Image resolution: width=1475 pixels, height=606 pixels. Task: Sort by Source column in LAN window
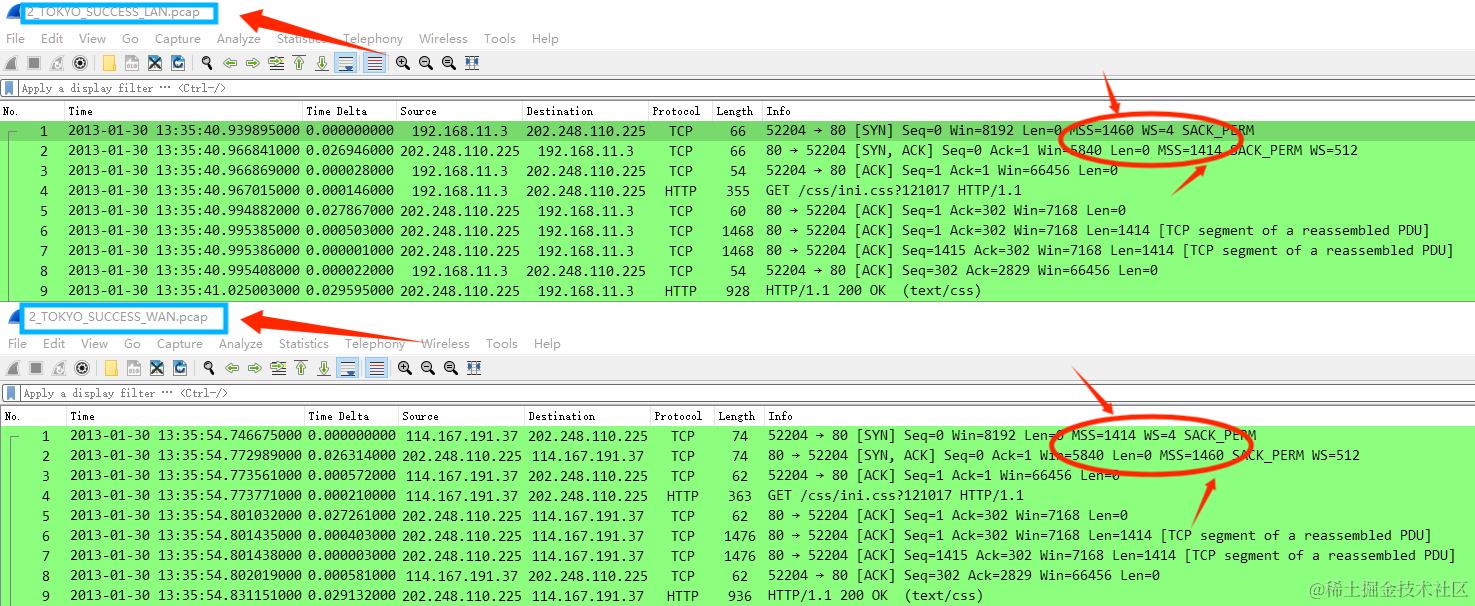[459, 111]
